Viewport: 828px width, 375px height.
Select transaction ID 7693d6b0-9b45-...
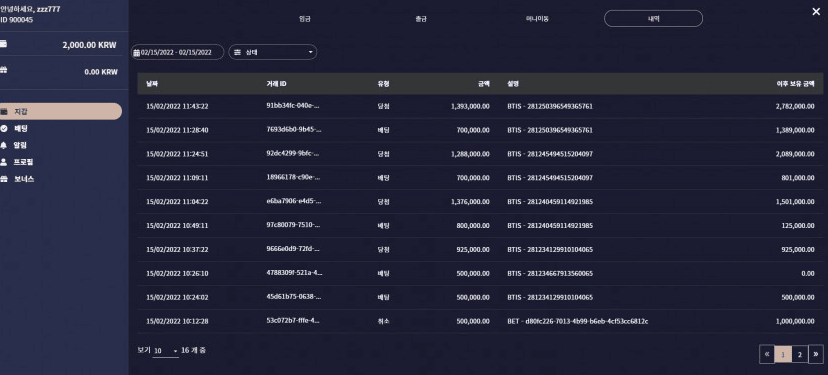point(293,129)
